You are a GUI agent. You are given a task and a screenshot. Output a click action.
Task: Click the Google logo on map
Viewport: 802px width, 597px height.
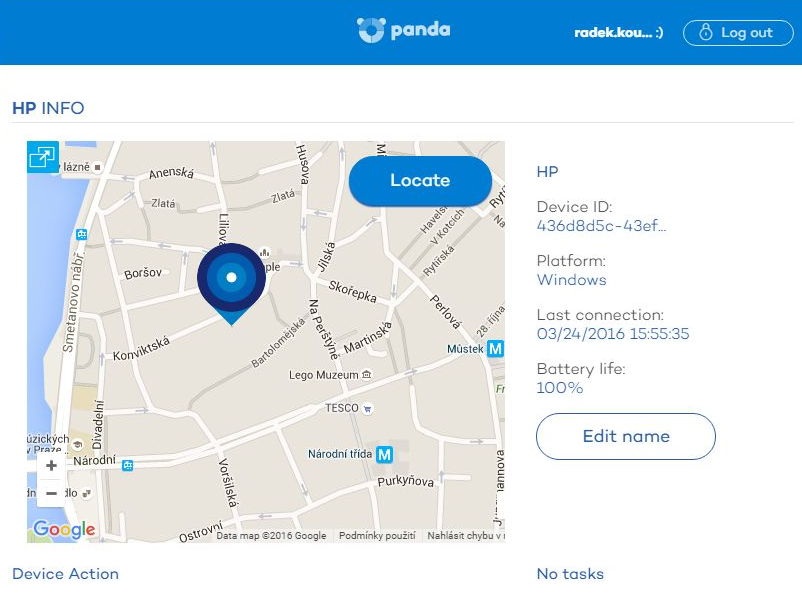click(64, 530)
